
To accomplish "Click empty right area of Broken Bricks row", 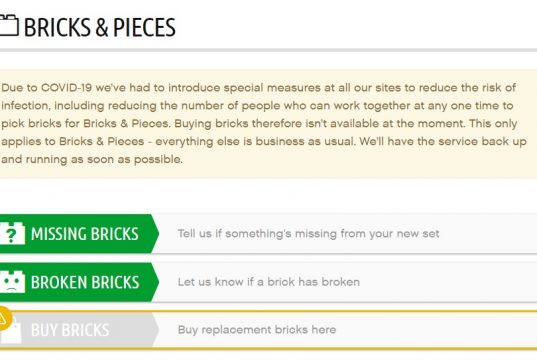I will (x=449, y=282).
